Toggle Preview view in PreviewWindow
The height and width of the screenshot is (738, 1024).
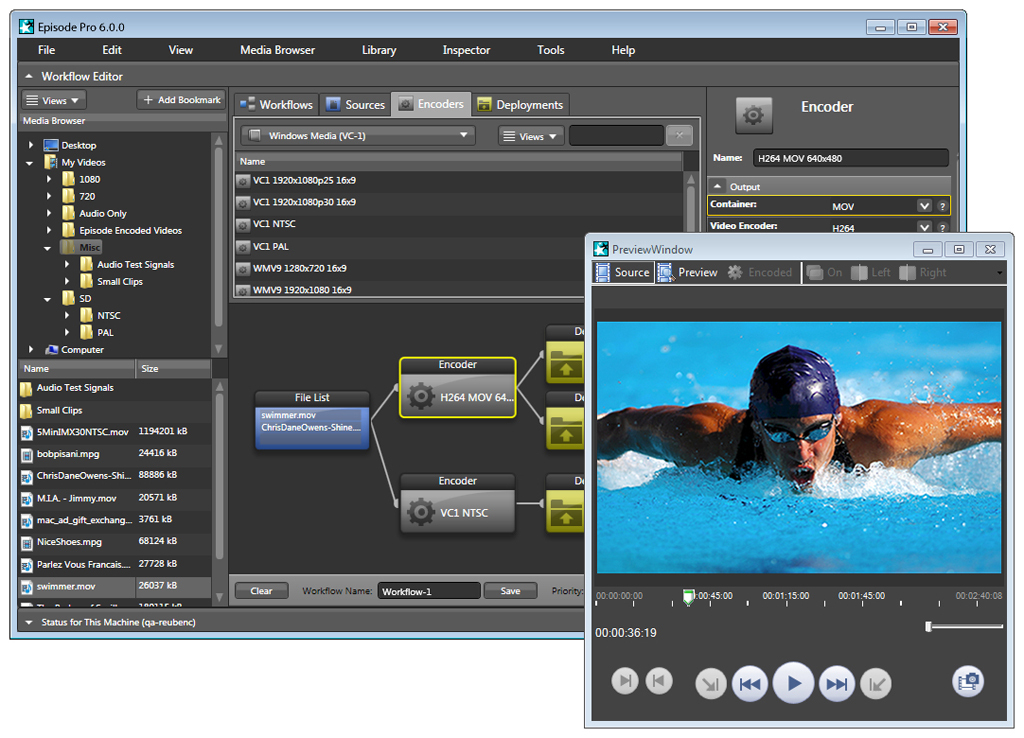point(688,272)
